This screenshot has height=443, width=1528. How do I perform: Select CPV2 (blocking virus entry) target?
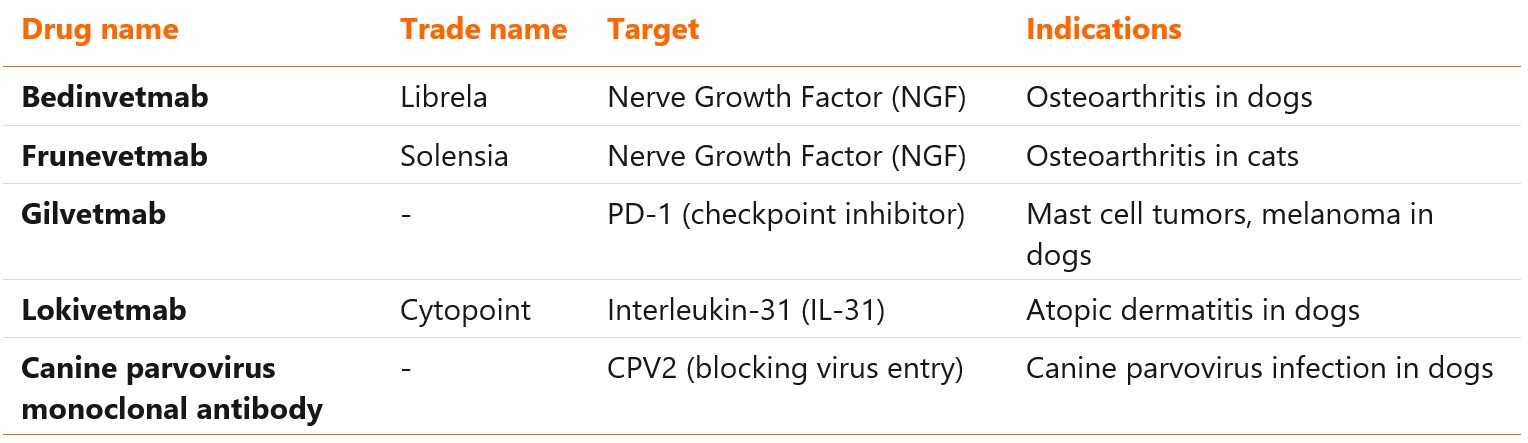[x=784, y=368]
